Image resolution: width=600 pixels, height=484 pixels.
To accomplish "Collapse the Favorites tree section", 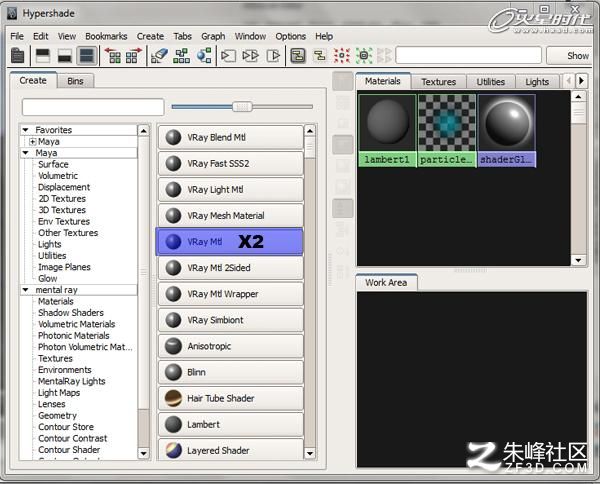I will click(26, 130).
